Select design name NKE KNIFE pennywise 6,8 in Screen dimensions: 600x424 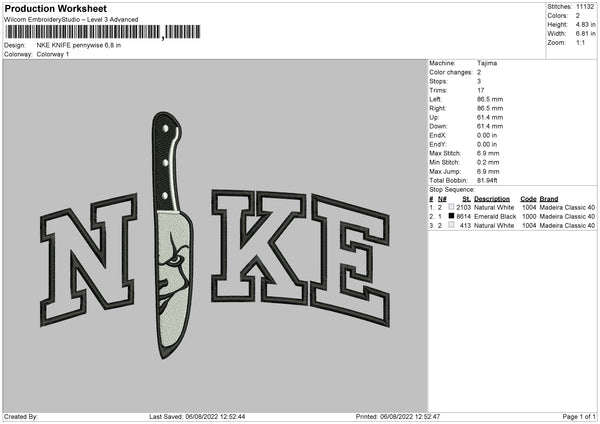(x=79, y=45)
